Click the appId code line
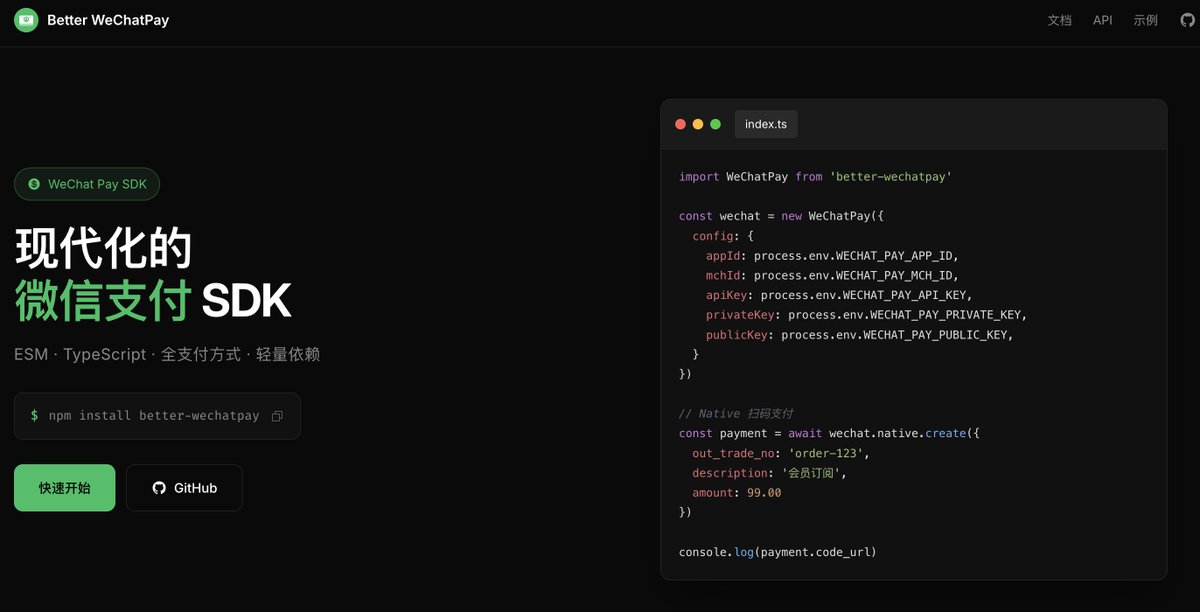 pos(832,256)
